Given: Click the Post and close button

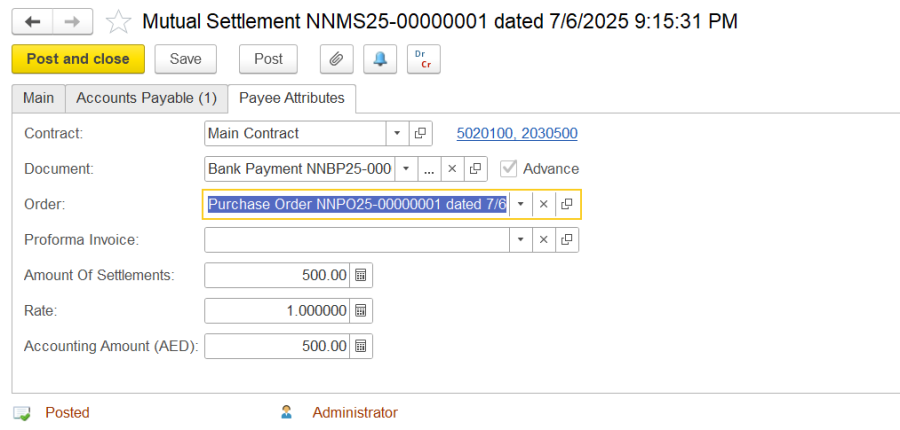Looking at the screenshot, I should pos(78,59).
